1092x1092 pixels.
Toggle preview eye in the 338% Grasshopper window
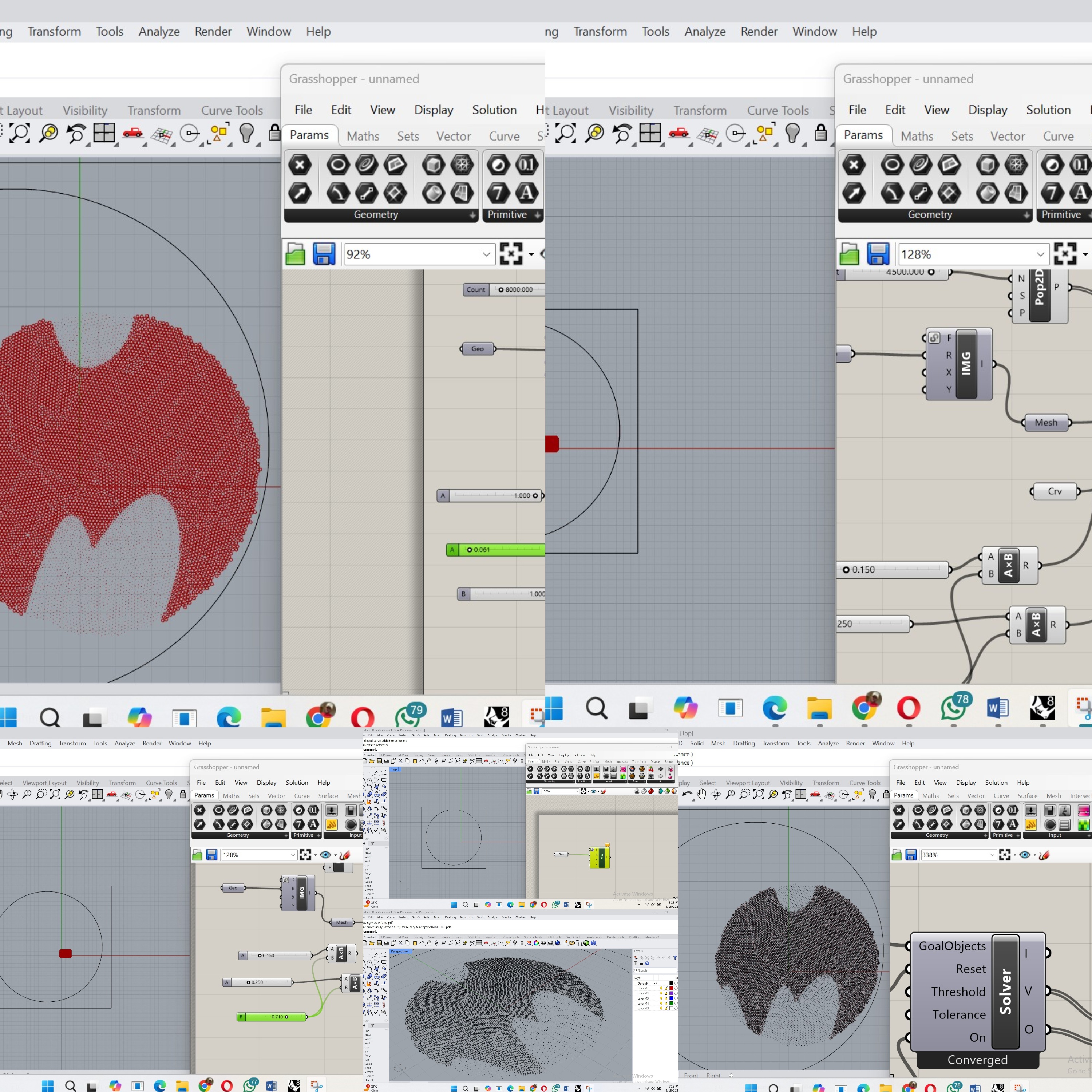[x=1024, y=855]
